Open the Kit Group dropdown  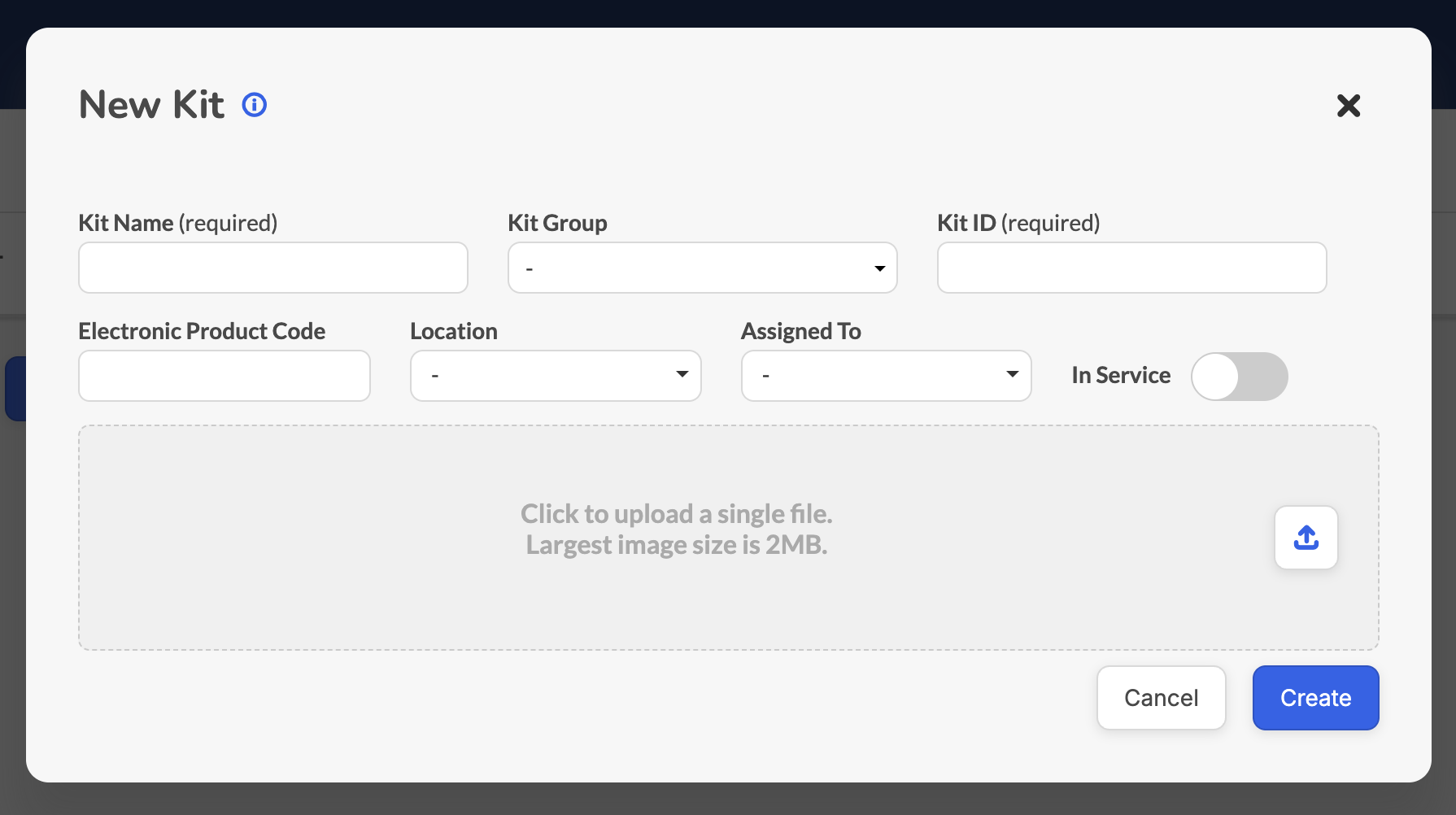703,268
